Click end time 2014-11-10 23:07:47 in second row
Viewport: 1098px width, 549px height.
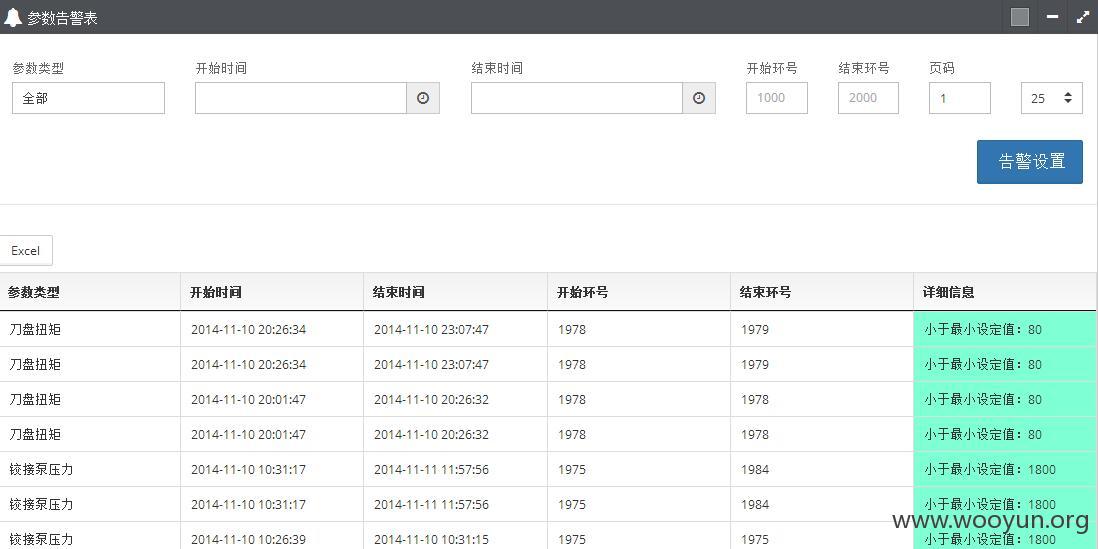431,365
